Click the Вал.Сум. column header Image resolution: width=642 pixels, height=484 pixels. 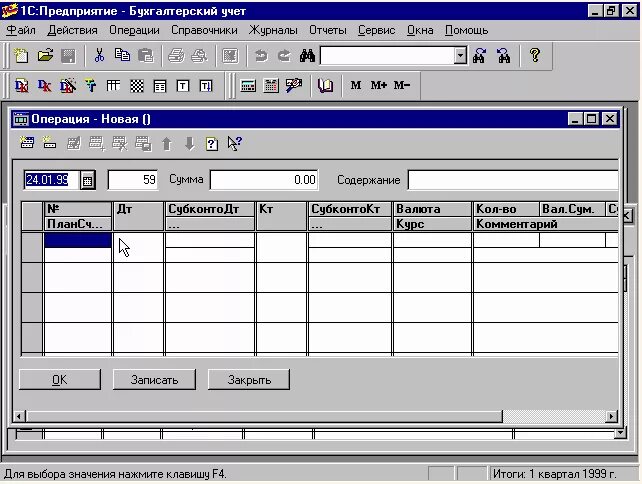point(572,209)
